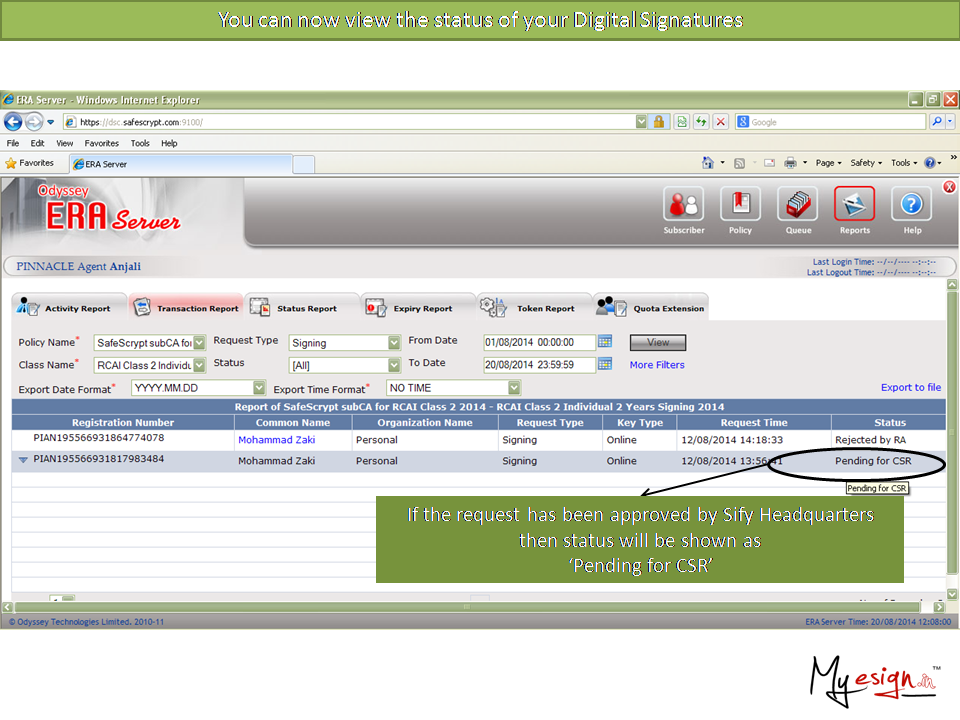Open the From Date calendar picker
This screenshot has height=720, width=960.
(x=605, y=342)
